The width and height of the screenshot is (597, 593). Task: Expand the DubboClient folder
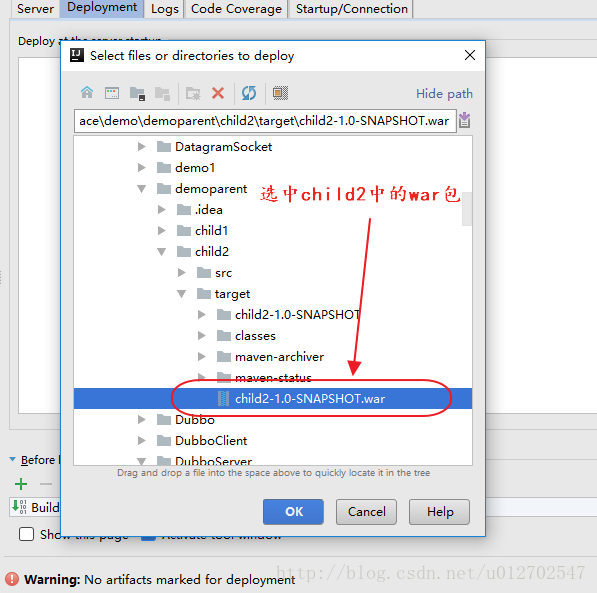[x=142, y=440]
